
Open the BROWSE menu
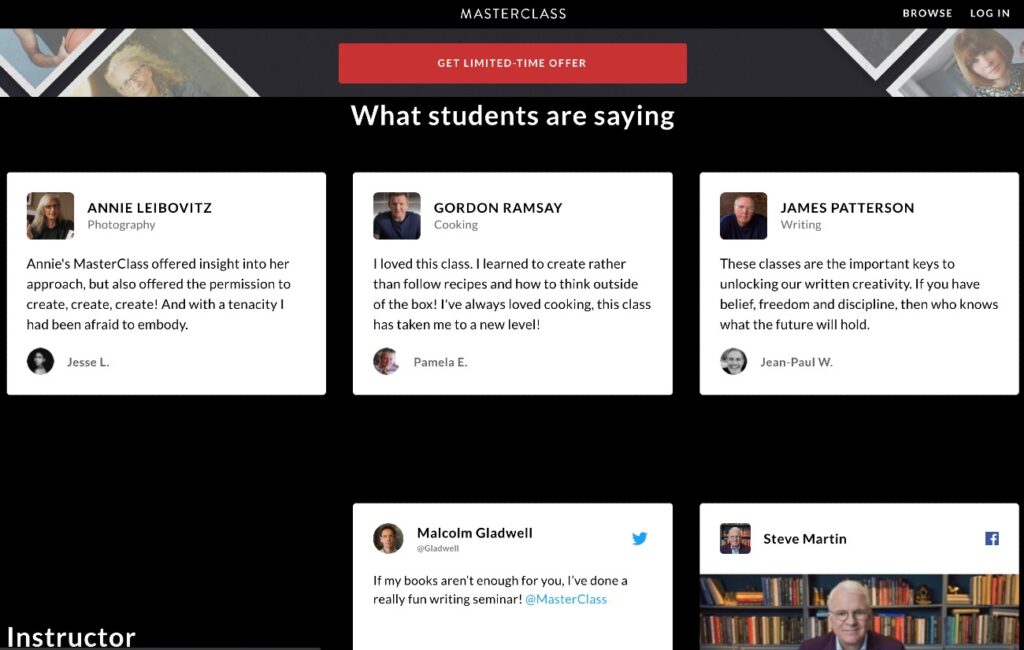(926, 13)
